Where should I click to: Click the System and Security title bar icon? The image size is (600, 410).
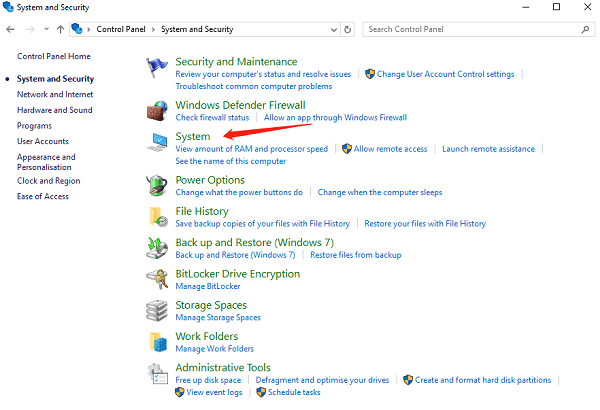[x=8, y=7]
